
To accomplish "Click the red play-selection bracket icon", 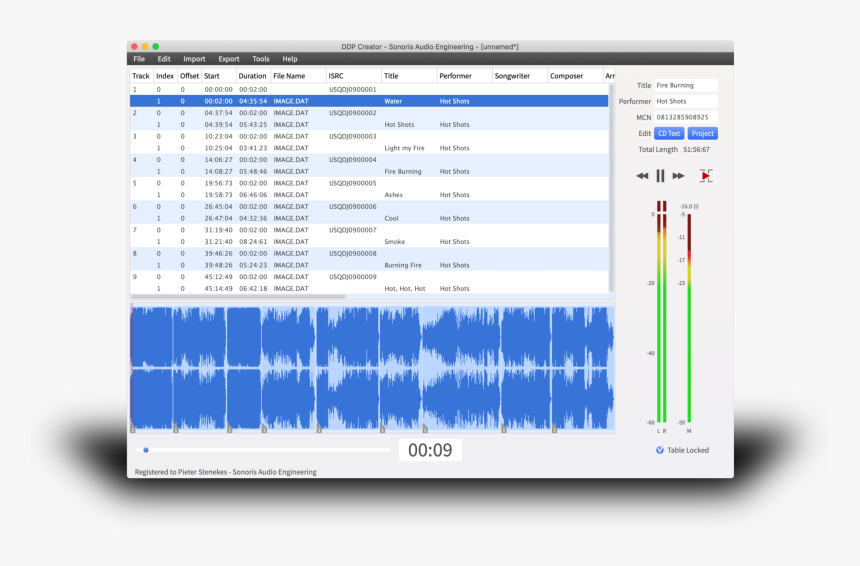I will click(x=706, y=176).
